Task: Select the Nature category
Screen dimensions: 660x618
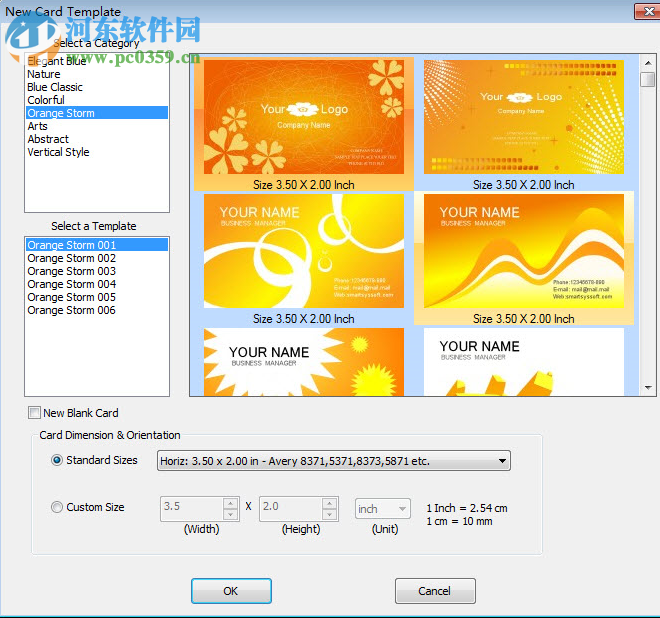Action: pyautogui.click(x=97, y=74)
